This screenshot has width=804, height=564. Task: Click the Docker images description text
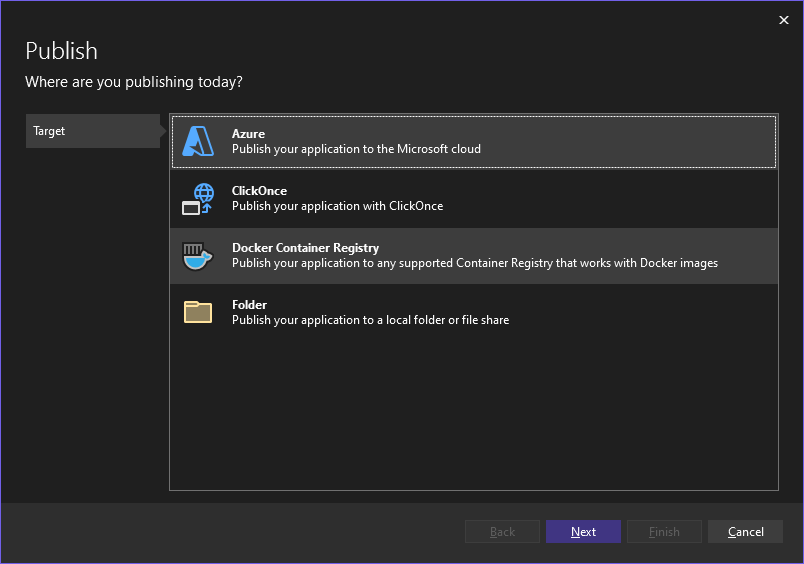tap(474, 263)
